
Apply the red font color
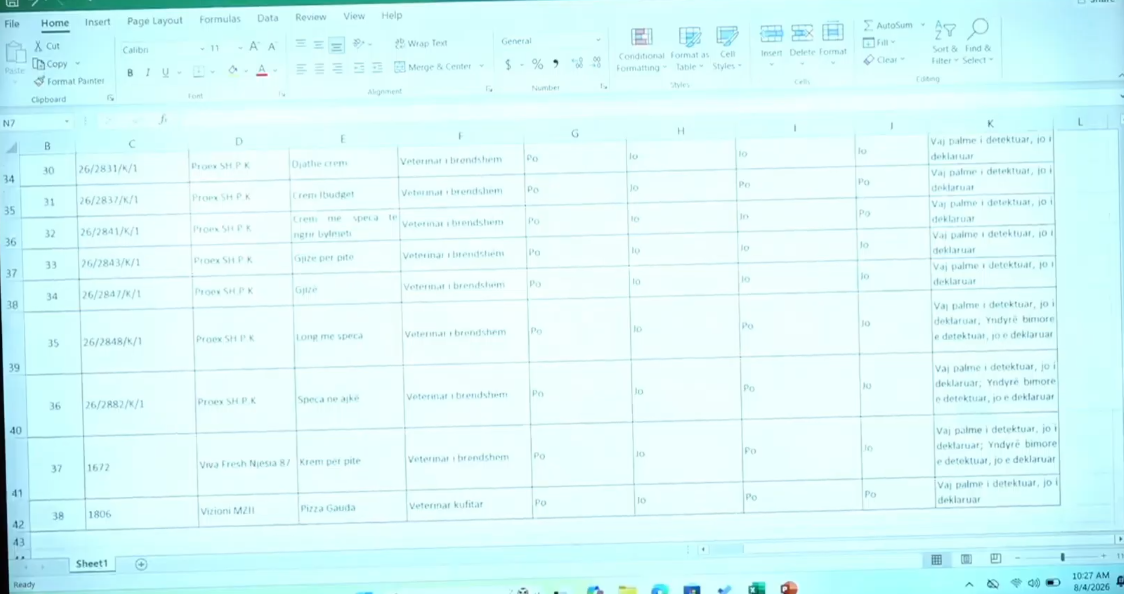[x=262, y=70]
